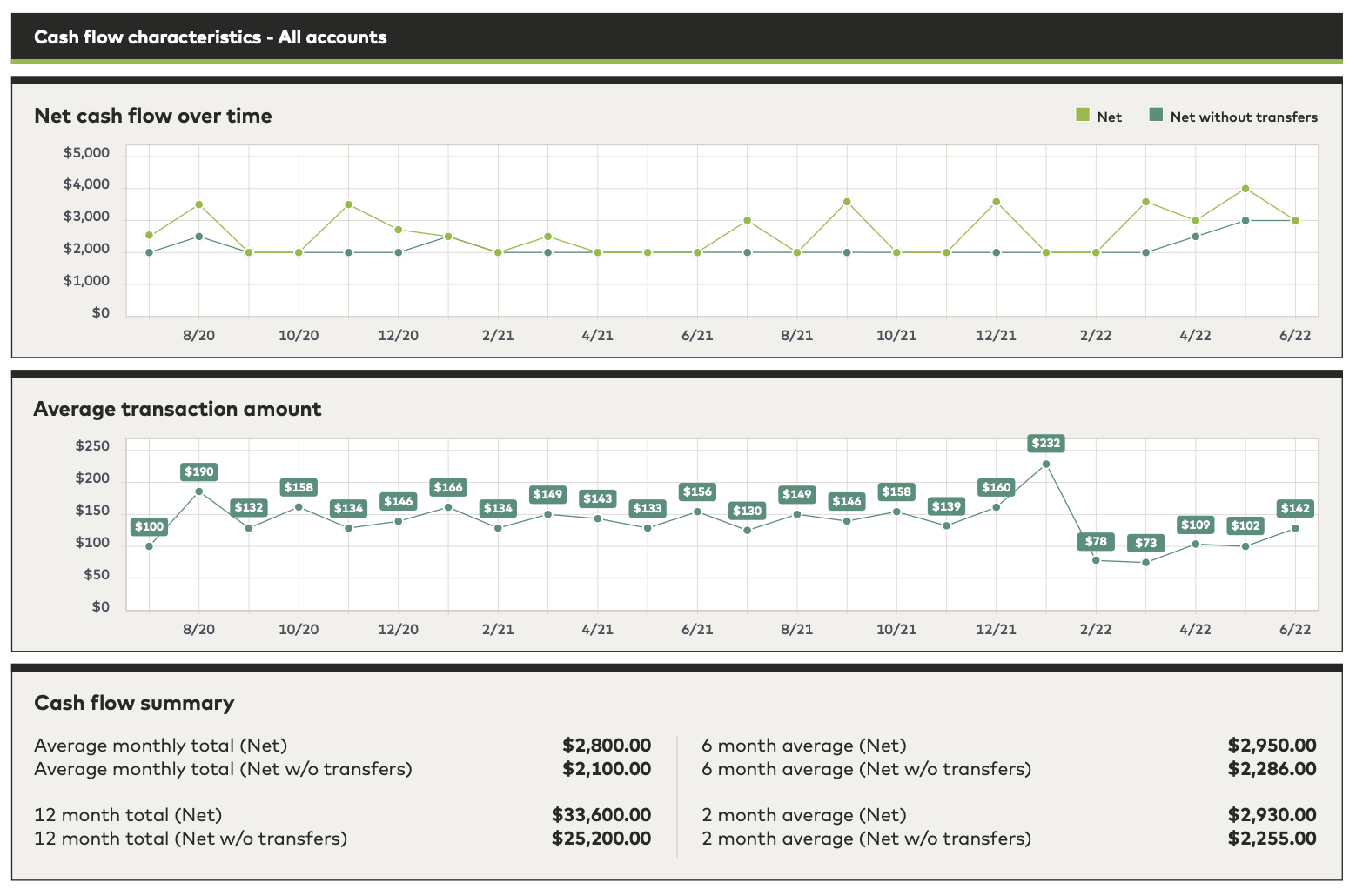Click the $156 data label
This screenshot has height=896, width=1356.
(x=697, y=492)
